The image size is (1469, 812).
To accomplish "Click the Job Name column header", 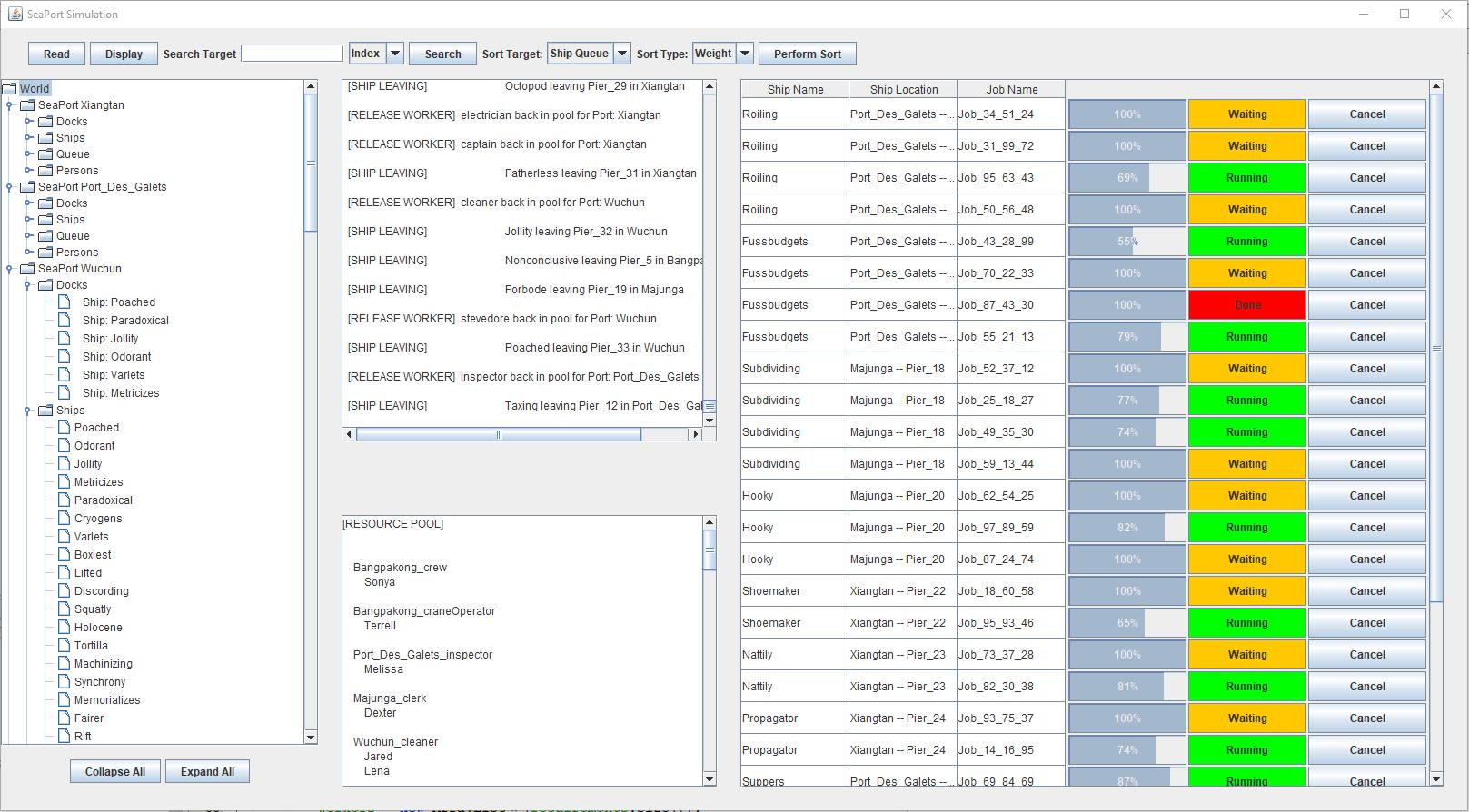I will tap(1011, 89).
